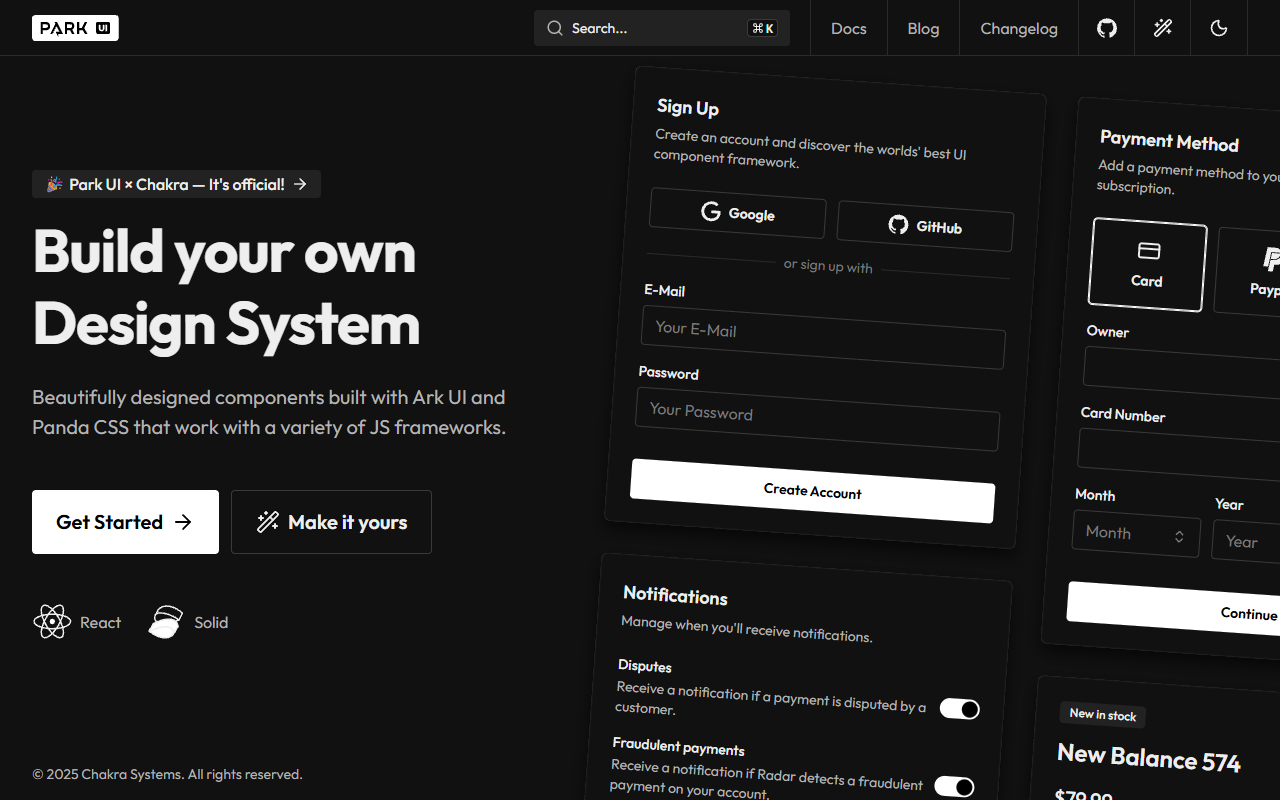
Task: Click the Create Account button
Action: (x=812, y=490)
